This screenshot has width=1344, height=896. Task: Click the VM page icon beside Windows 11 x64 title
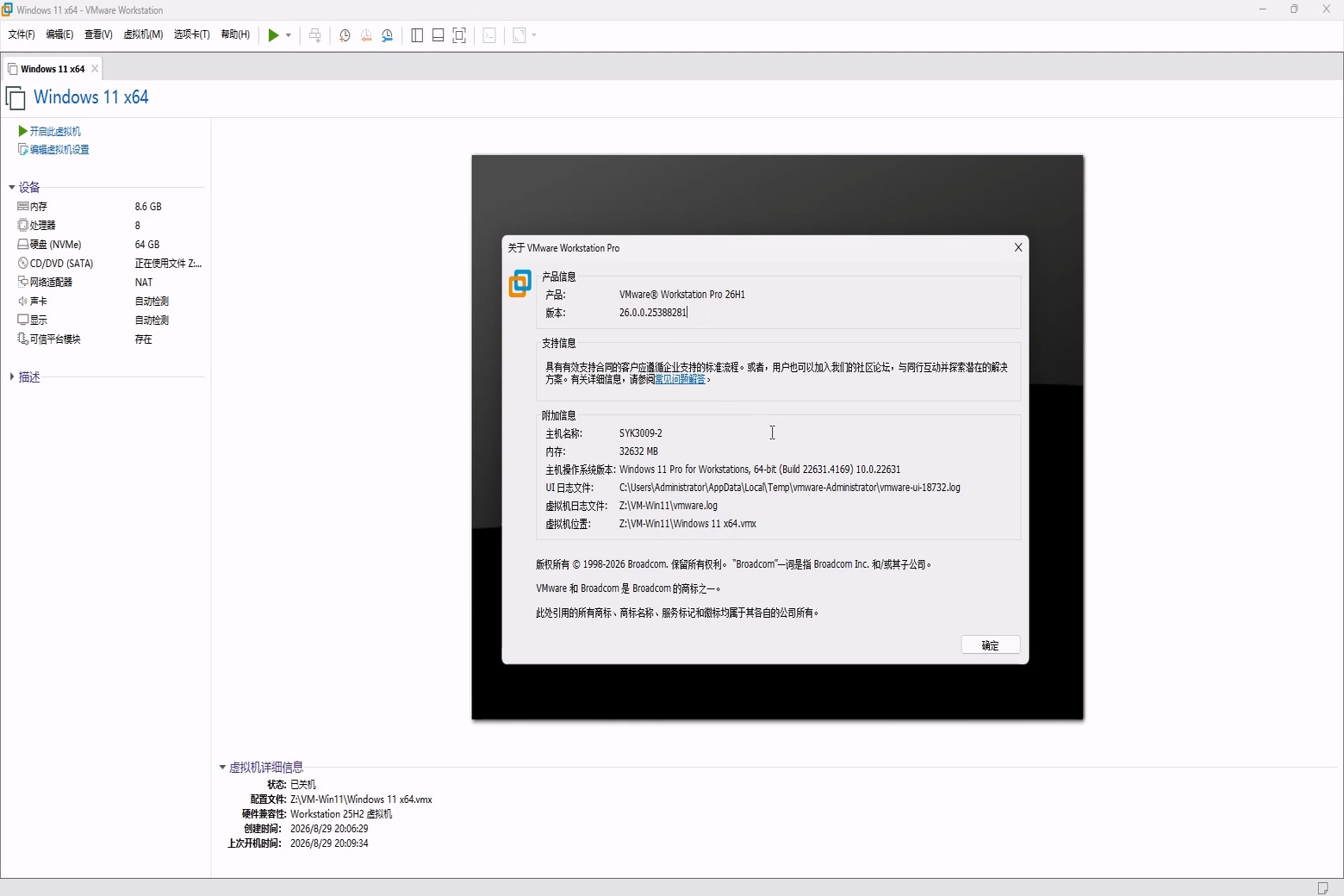[x=16, y=98]
